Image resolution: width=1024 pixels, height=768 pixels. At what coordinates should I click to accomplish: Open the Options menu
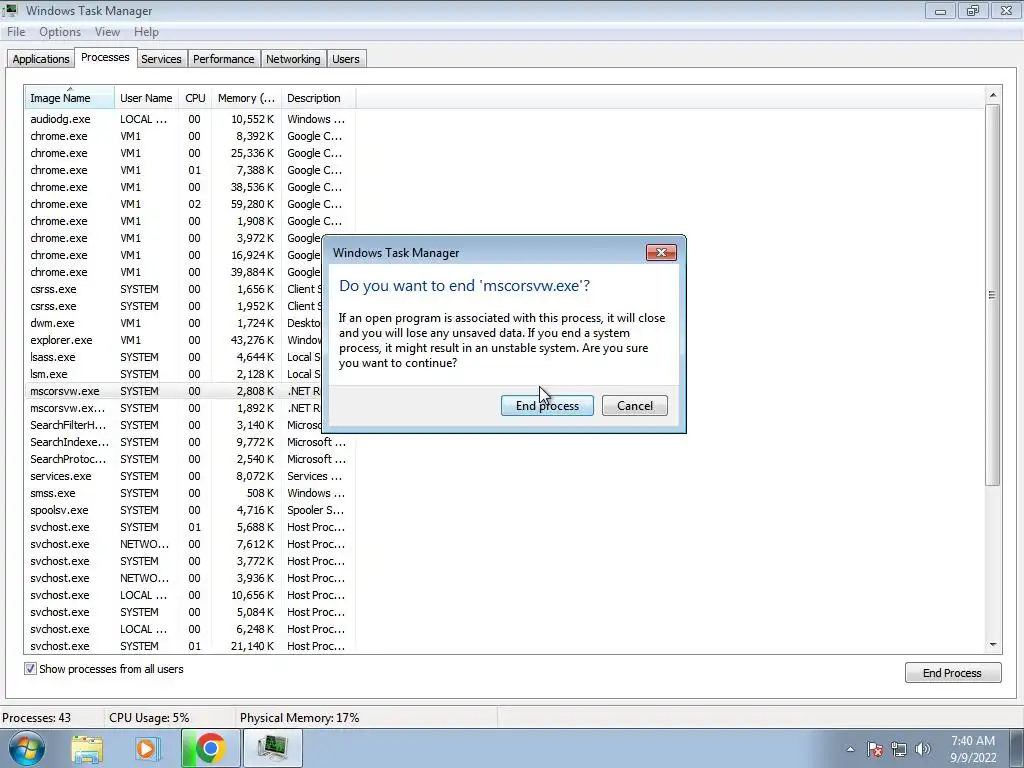(60, 32)
